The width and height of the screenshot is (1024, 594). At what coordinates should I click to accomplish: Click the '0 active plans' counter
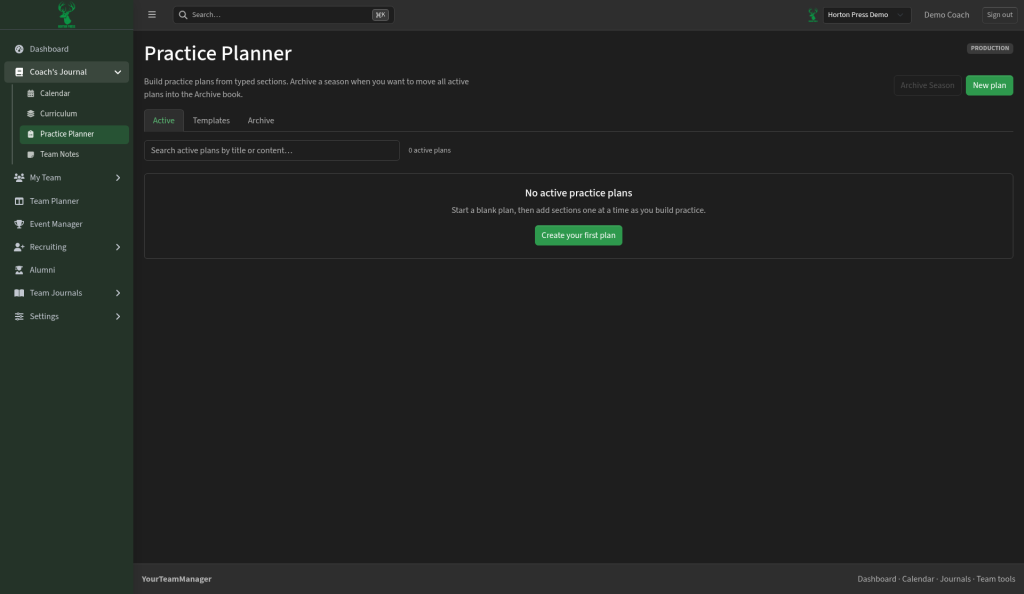click(429, 150)
